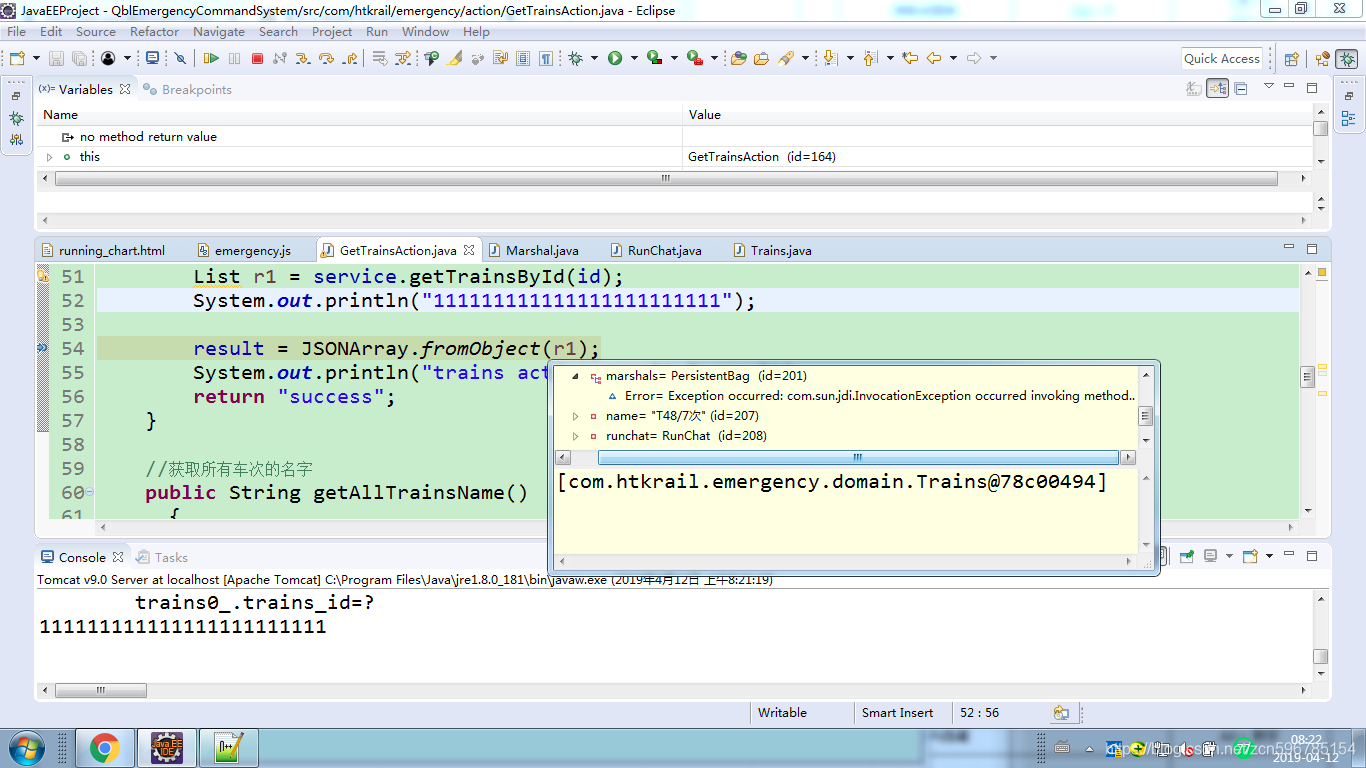Image resolution: width=1366 pixels, height=768 pixels.
Task: Switch to the Java EE perspective icon
Action: tap(1322, 59)
